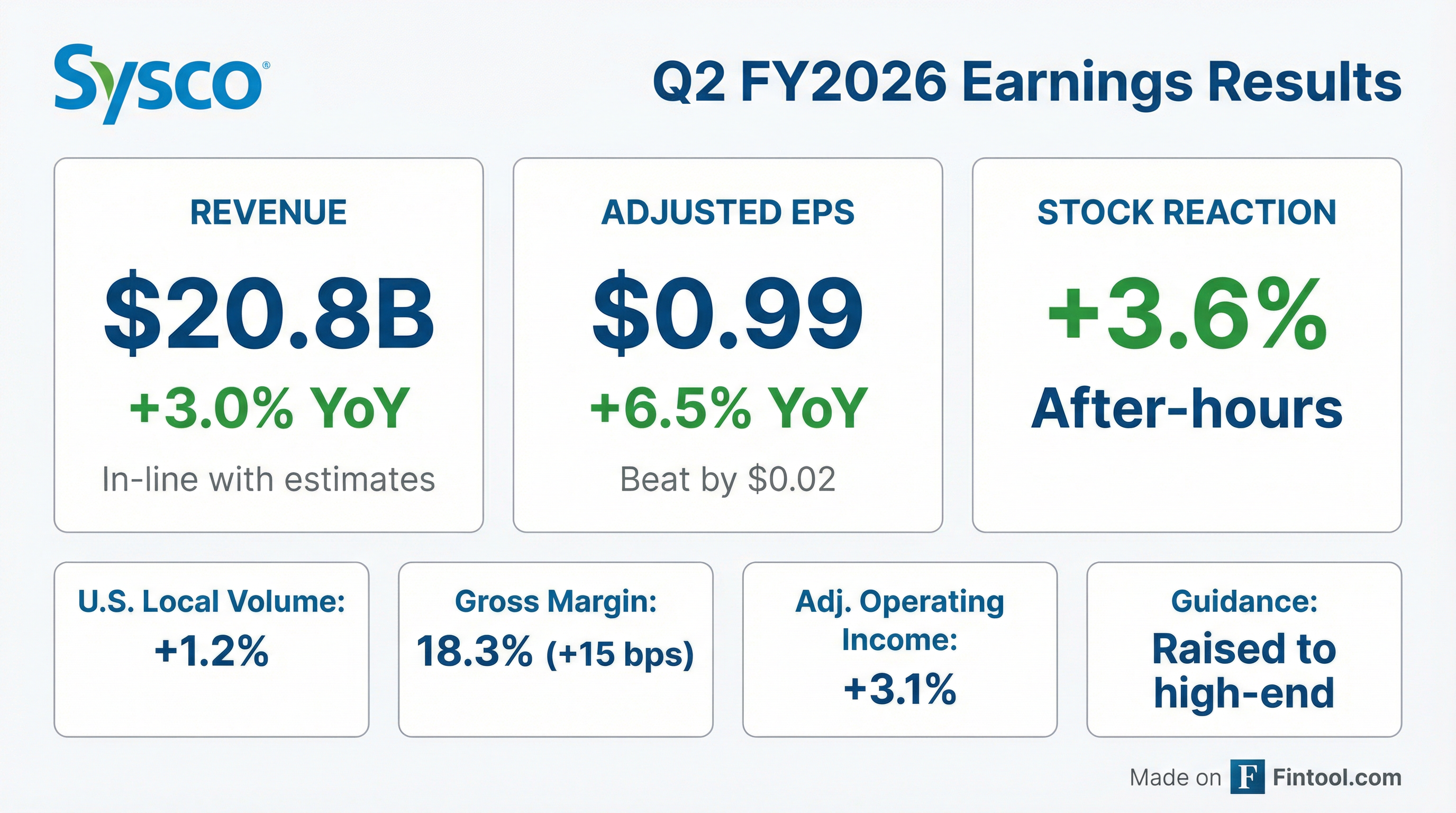Click the Beat by $0.02 text
Viewport: 1456px width, 813px height.
coord(727,480)
